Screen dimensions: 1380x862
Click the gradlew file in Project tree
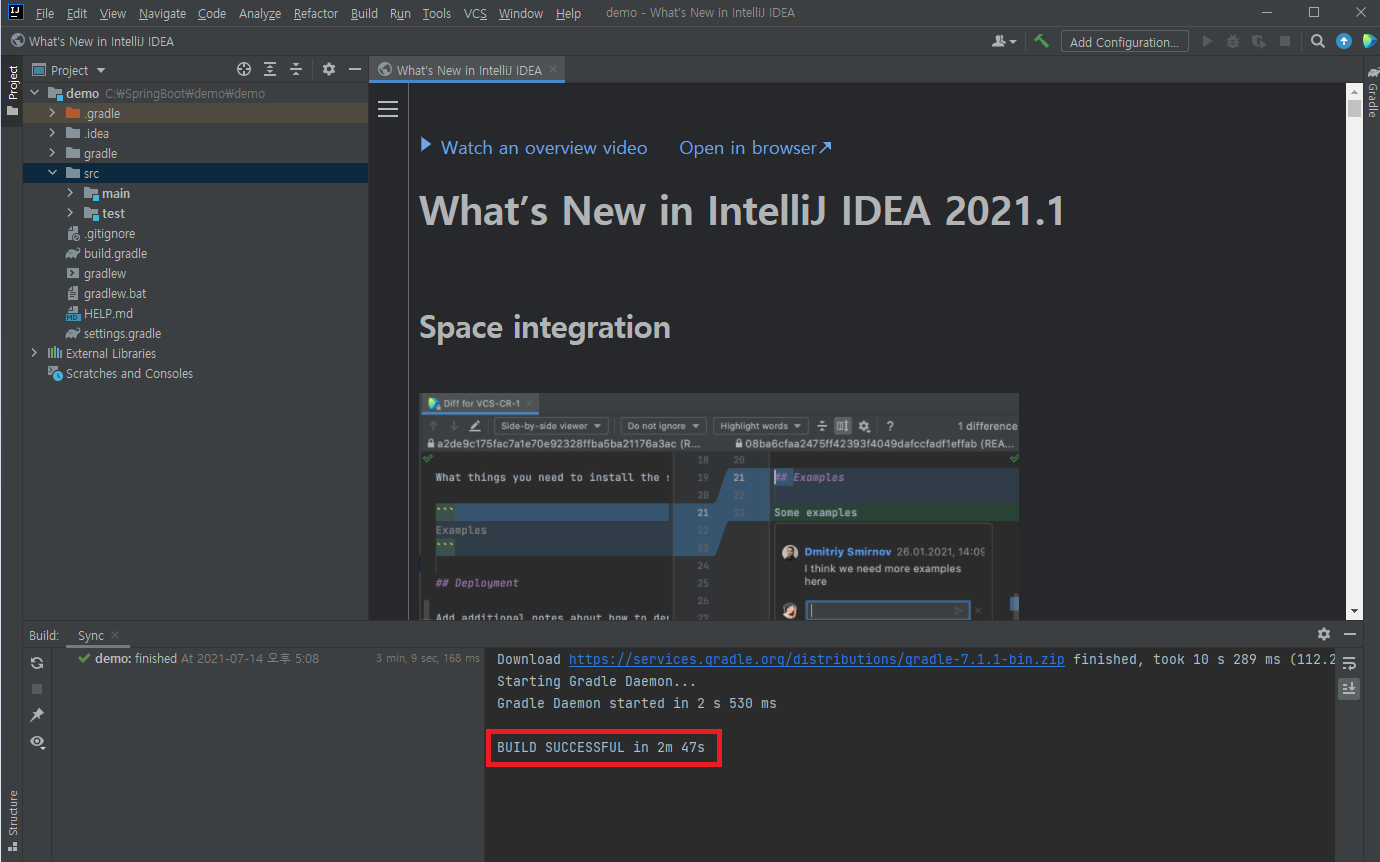click(x=105, y=273)
